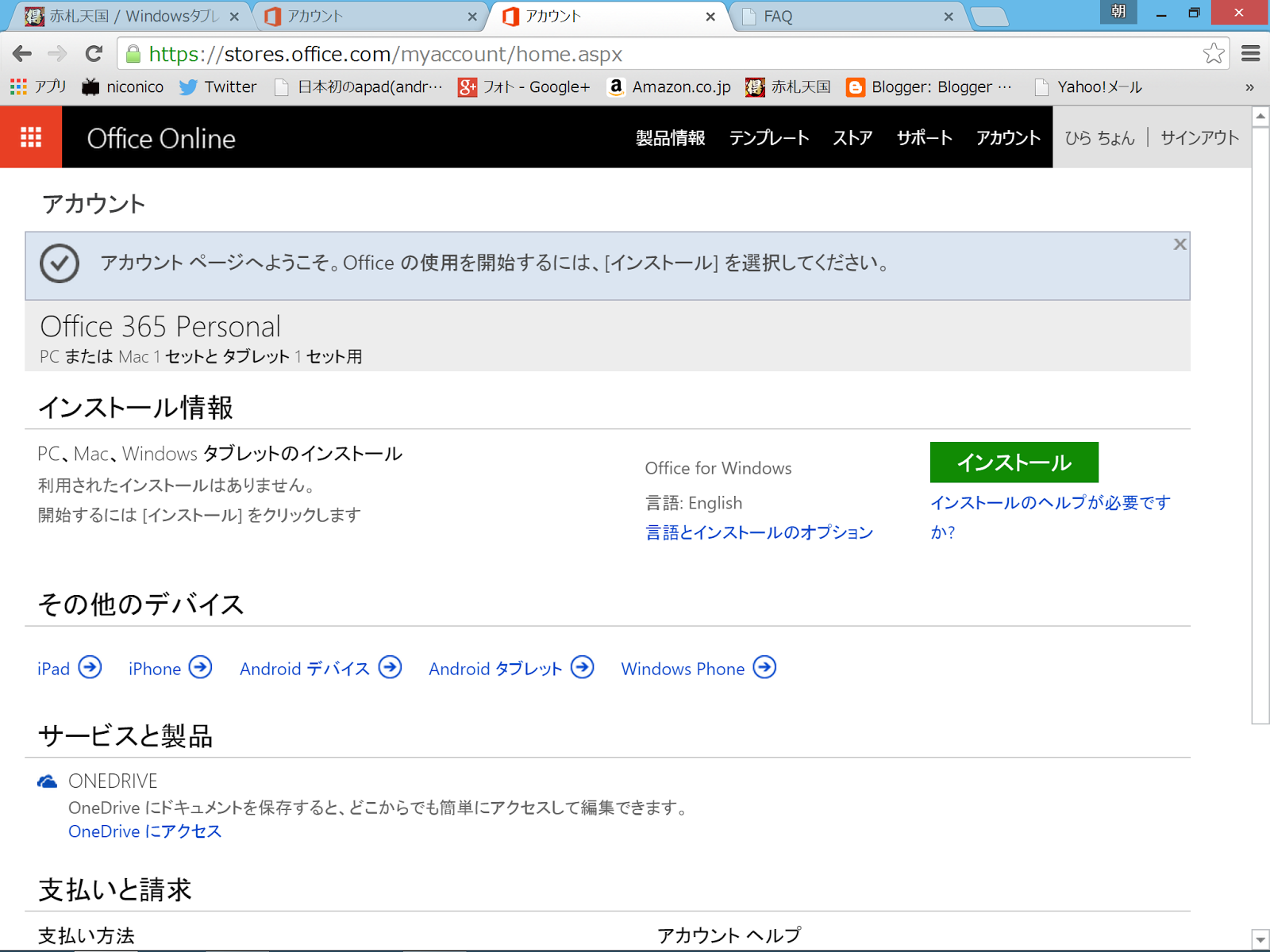The width and height of the screenshot is (1270, 952).
Task: Go back with the browser back arrow
Action: 22,54
